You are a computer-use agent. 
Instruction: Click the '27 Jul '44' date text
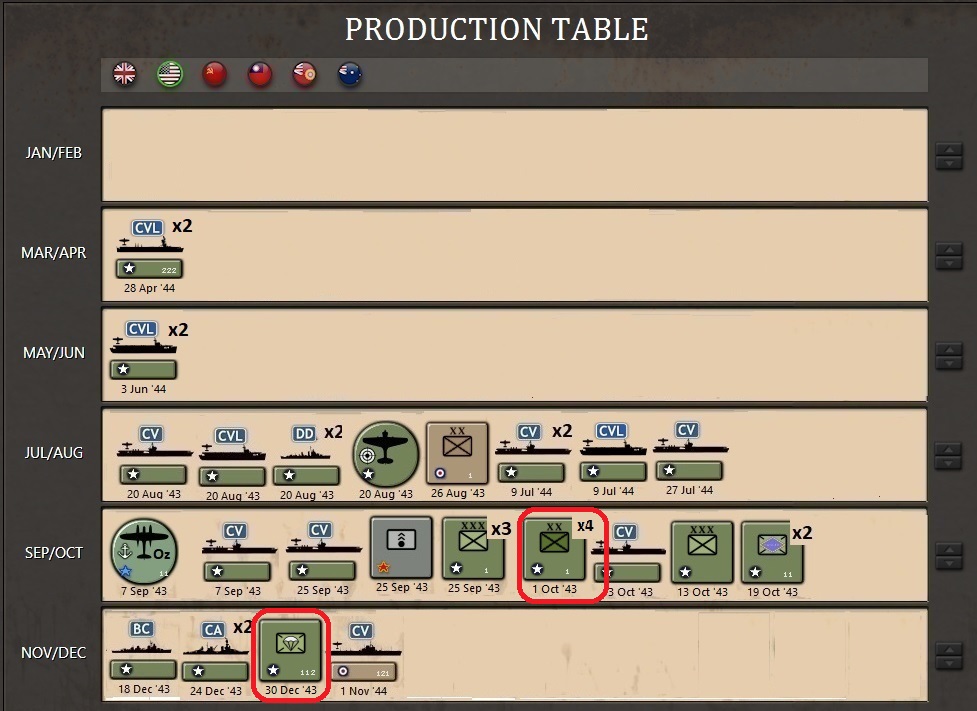[689, 490]
